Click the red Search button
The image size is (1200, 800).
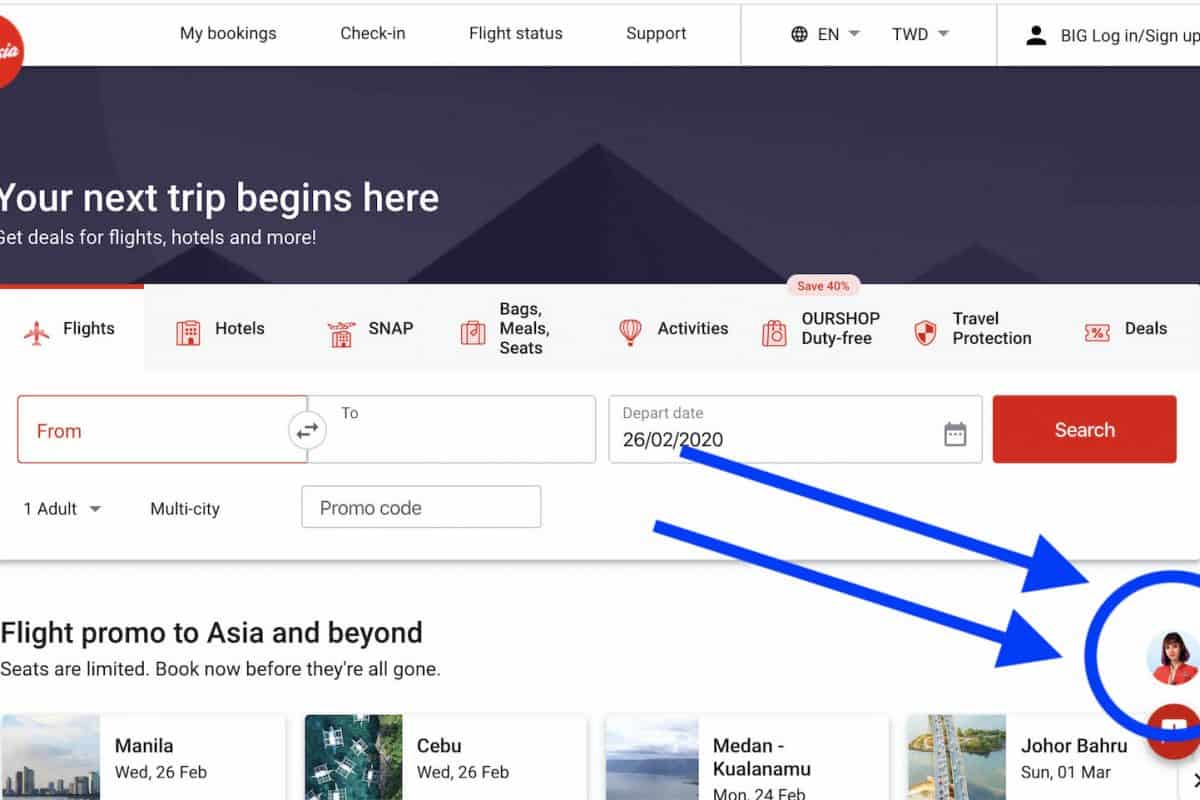pos(1084,430)
